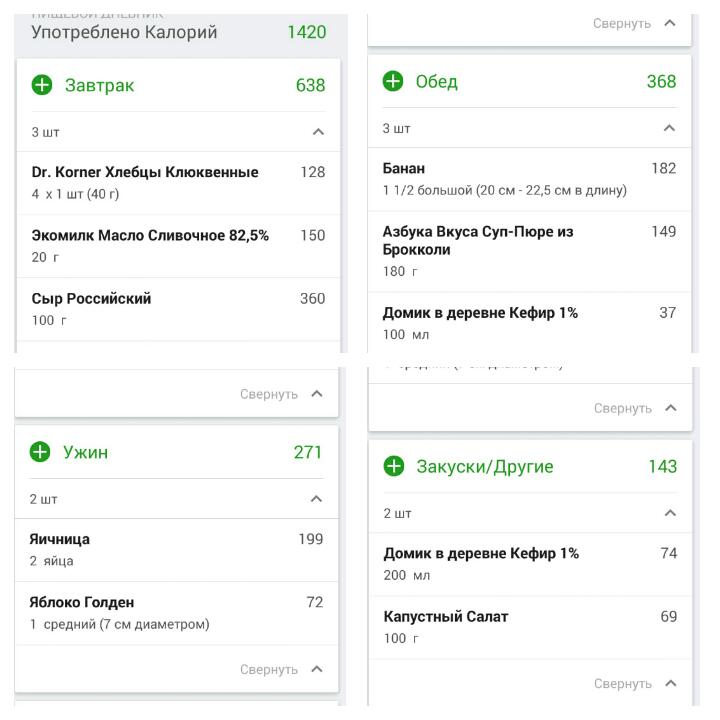Screen dimensions: 720x720
Task: Tap the plus icon beside Обед
Action: [x=393, y=82]
